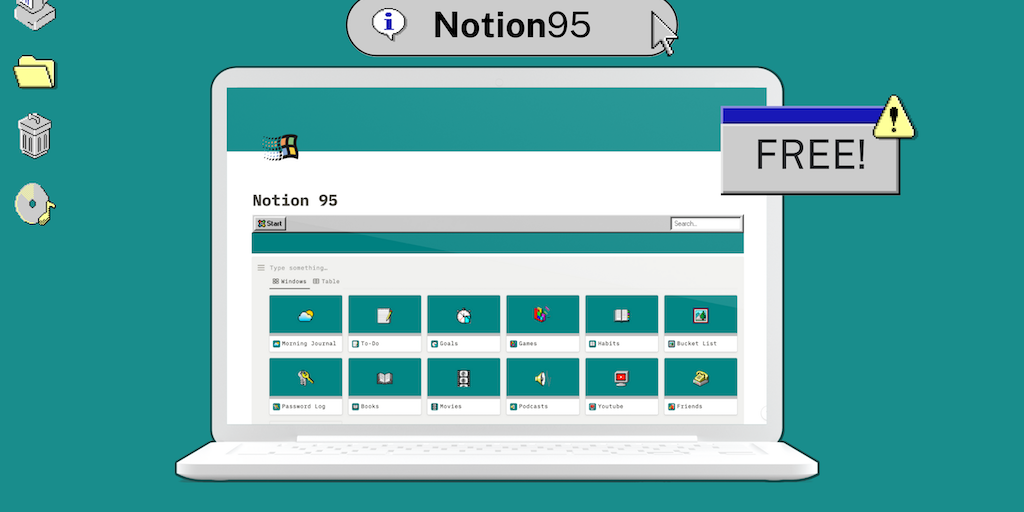This screenshot has width=1024, height=512.
Task: Click the Goals card label
Action: (x=449, y=344)
